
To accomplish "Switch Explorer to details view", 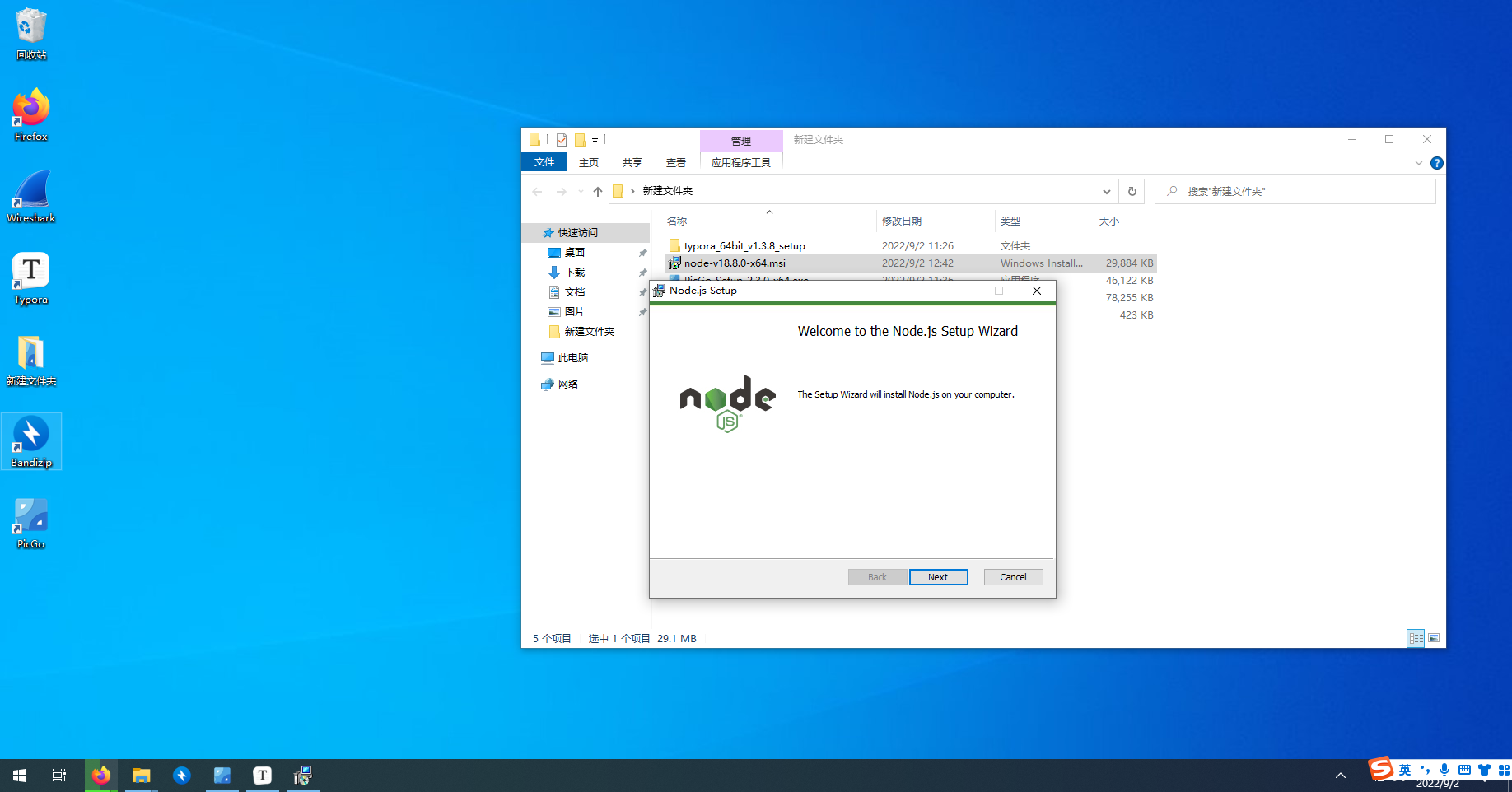I will point(1416,638).
